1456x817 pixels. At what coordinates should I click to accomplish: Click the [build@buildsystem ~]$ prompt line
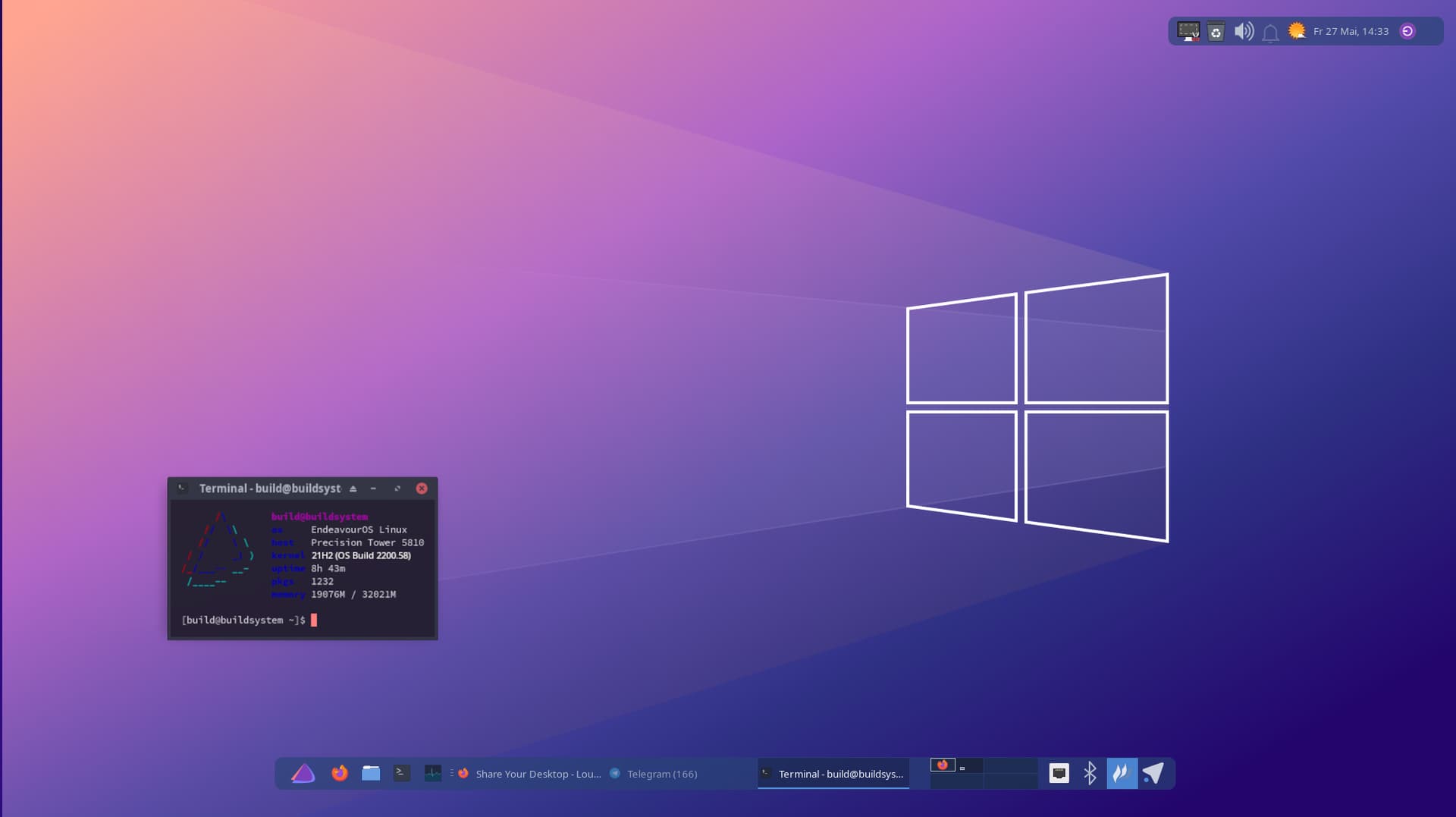243,620
